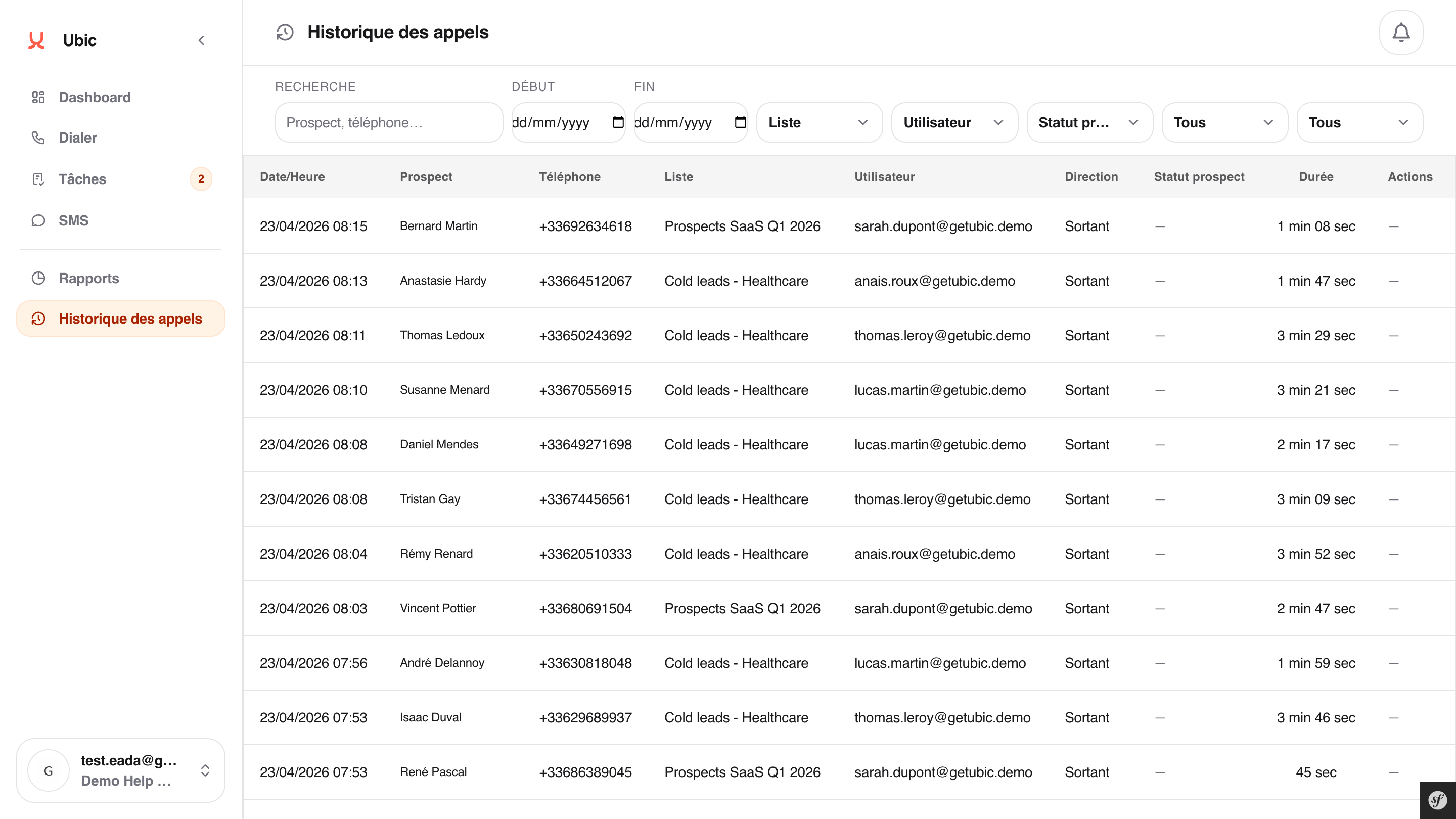
Task: Expand the account switcher for test.eada
Action: (x=121, y=770)
